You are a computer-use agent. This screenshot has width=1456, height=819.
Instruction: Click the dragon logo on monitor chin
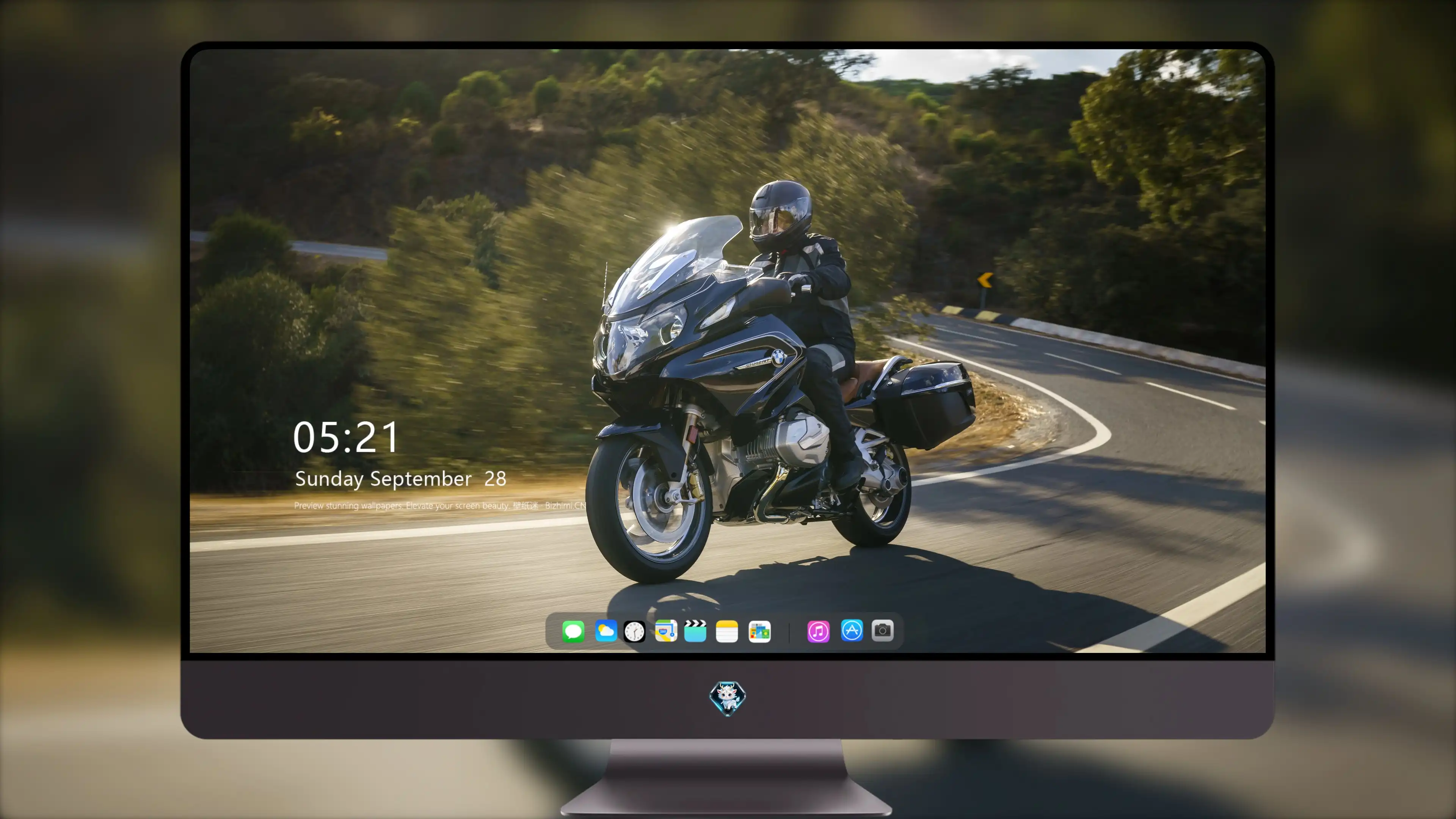728,698
